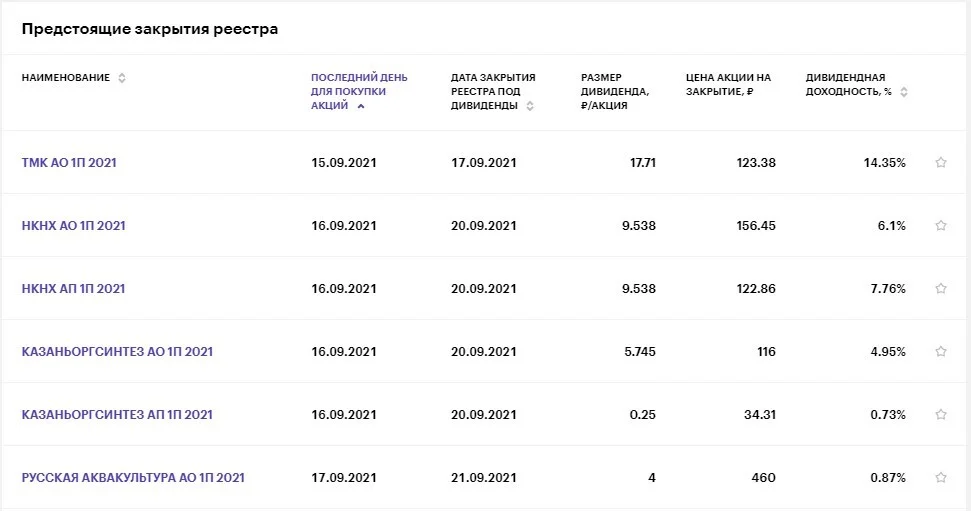971x511 pixels.
Task: Open НКНХ АП 1П 2021 link
Action: [x=73, y=289]
